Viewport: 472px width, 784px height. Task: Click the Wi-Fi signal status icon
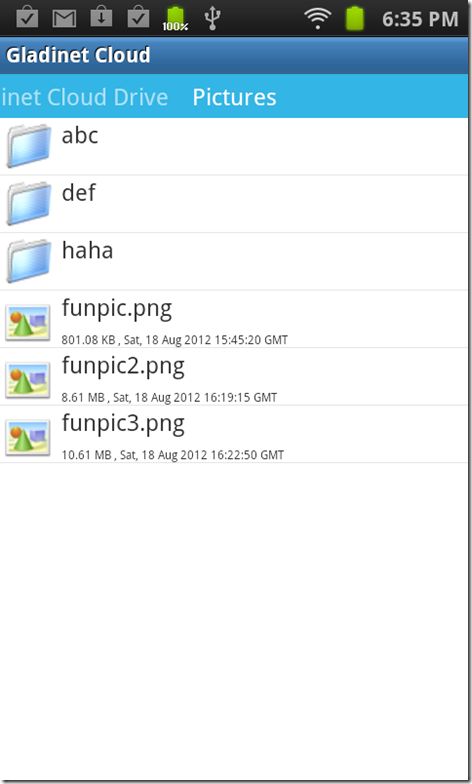pos(317,18)
